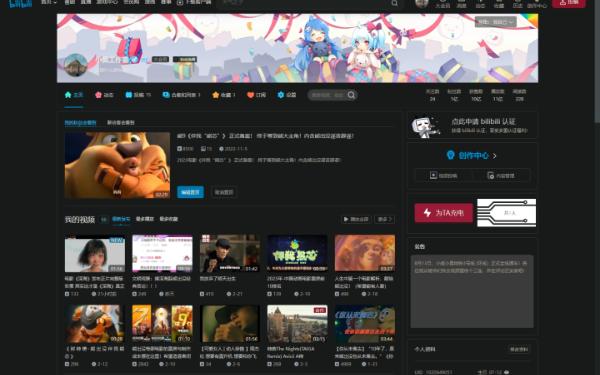Open the orange-toned video thumbnail in first row
Image resolution: width=600 pixels, height=375 pixels.
tap(365, 253)
